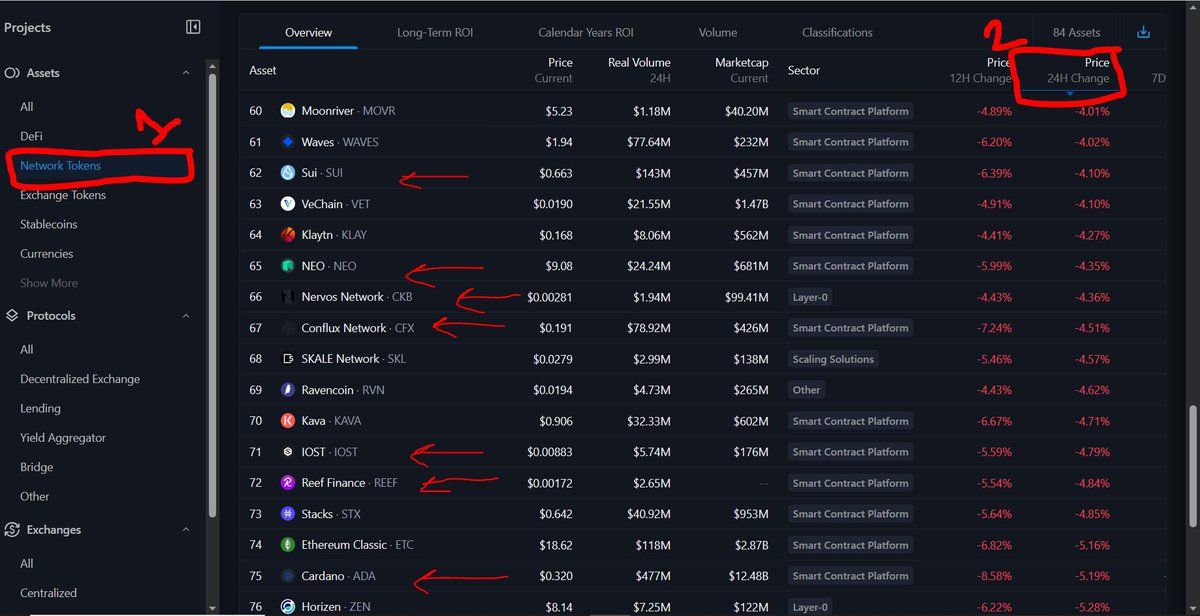
Task: Sort by Sector column header
Action: [x=804, y=70]
